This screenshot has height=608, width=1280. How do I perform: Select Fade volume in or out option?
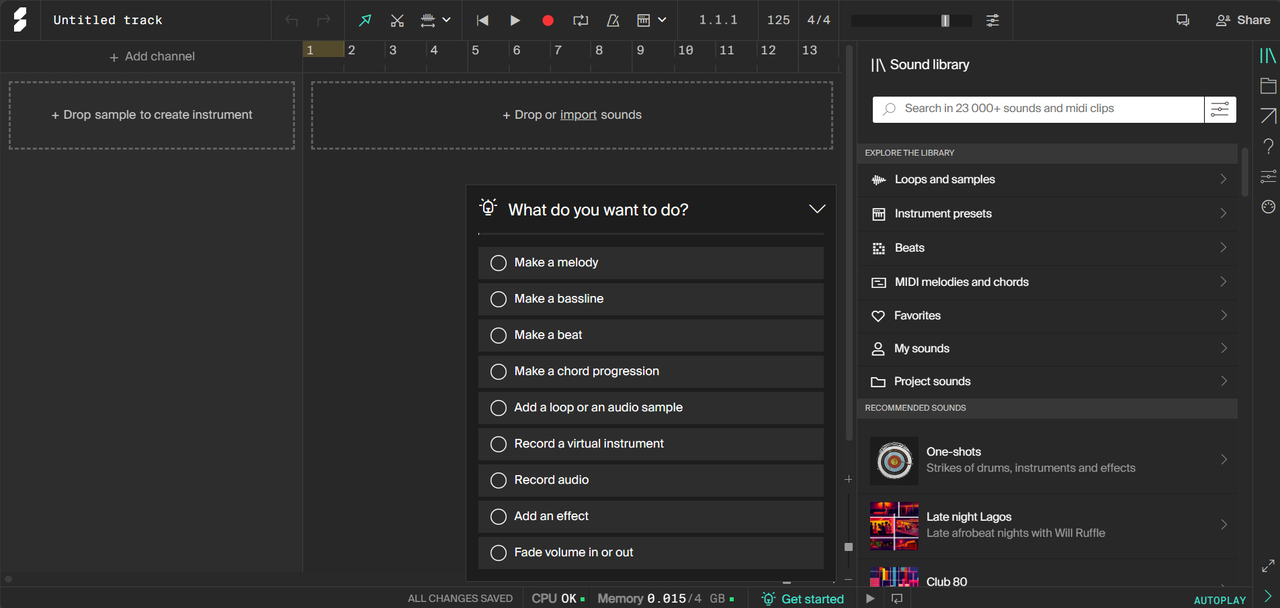tap(651, 552)
